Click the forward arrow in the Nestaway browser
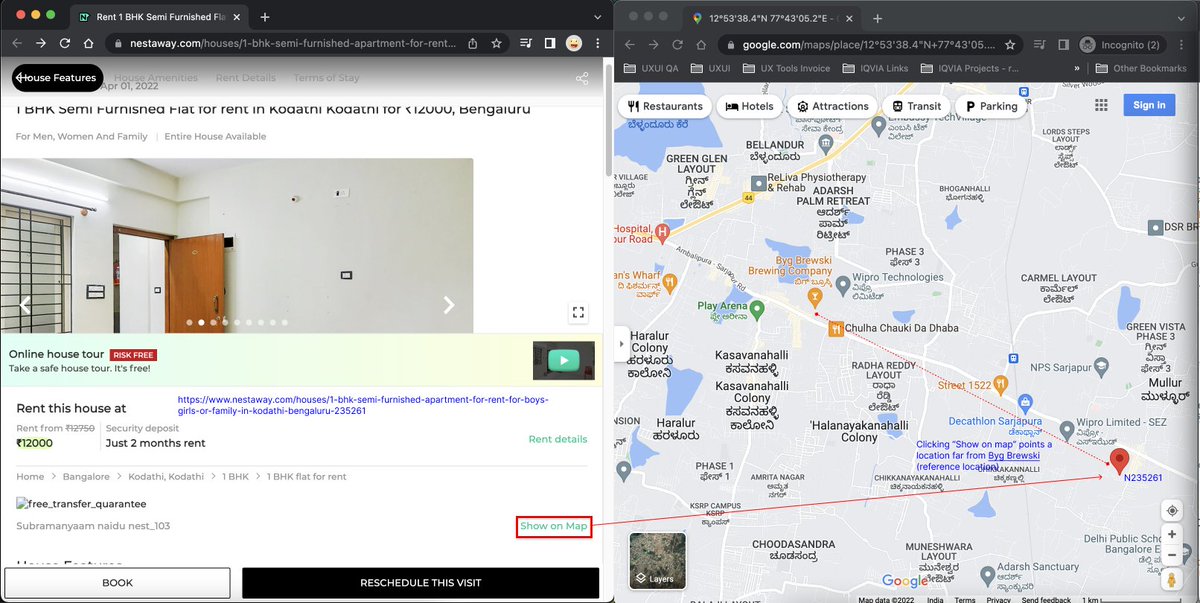This screenshot has width=1200, height=603. 41,44
